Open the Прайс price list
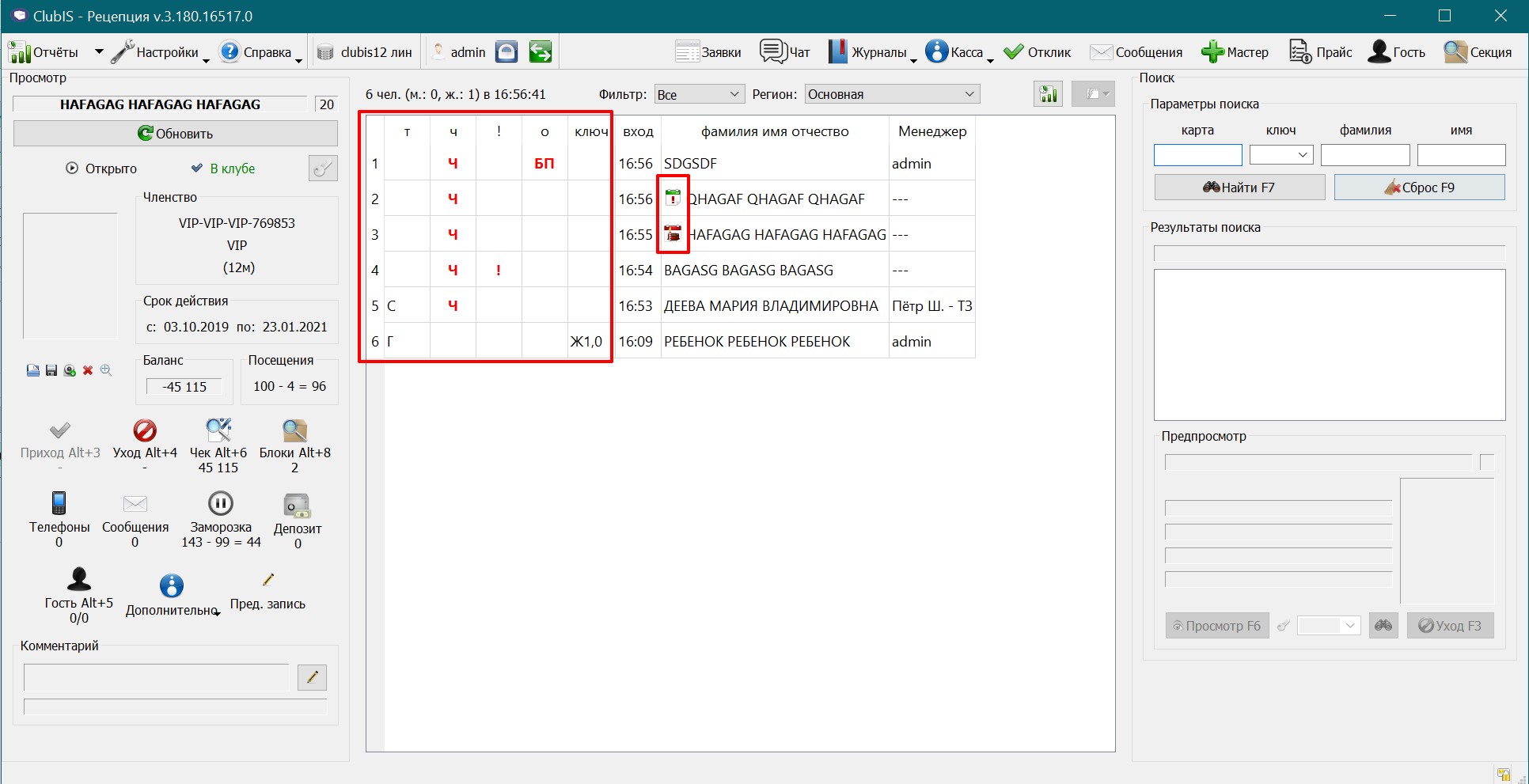Image resolution: width=1529 pixels, height=784 pixels. tap(1320, 52)
